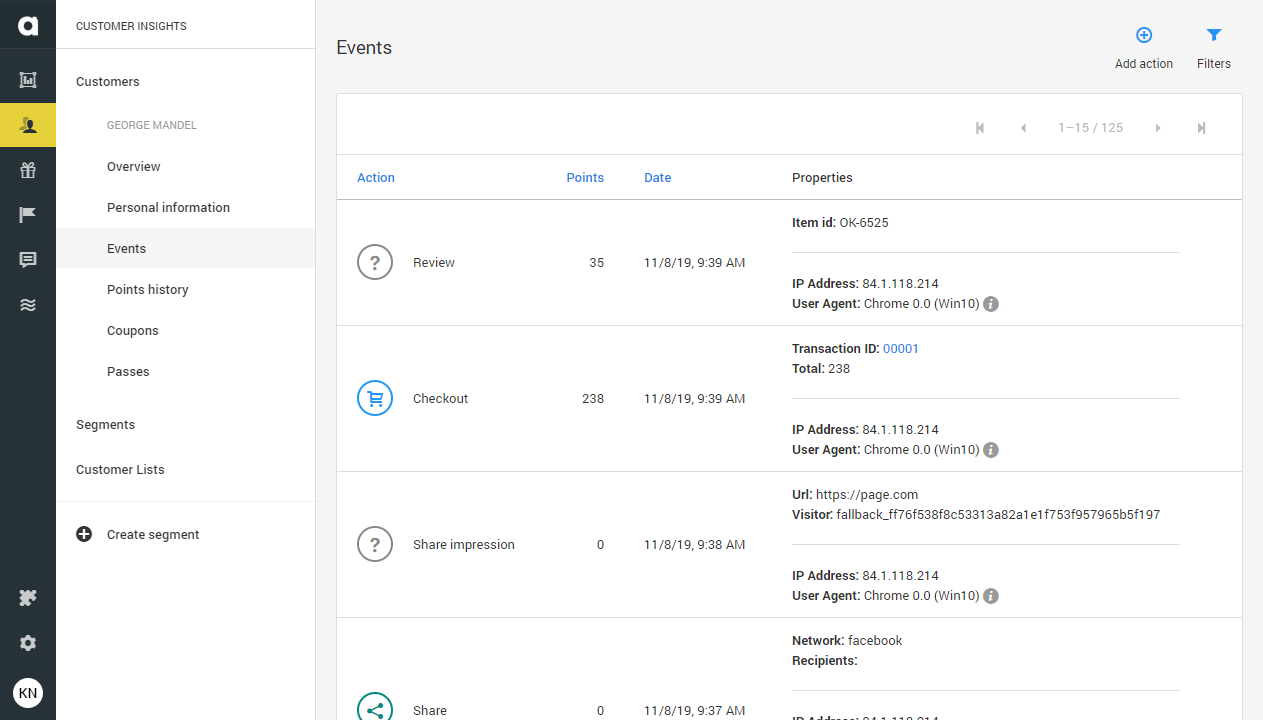
Task: Click the Review action name
Action: (x=434, y=263)
